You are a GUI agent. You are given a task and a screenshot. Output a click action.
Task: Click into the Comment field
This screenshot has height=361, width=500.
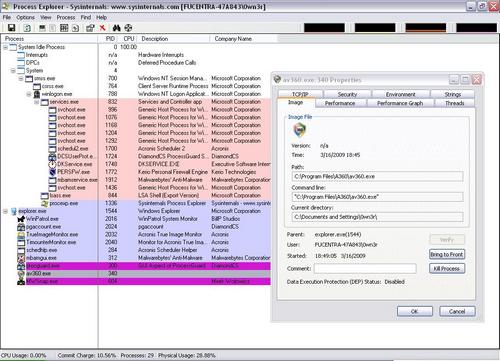point(365,269)
